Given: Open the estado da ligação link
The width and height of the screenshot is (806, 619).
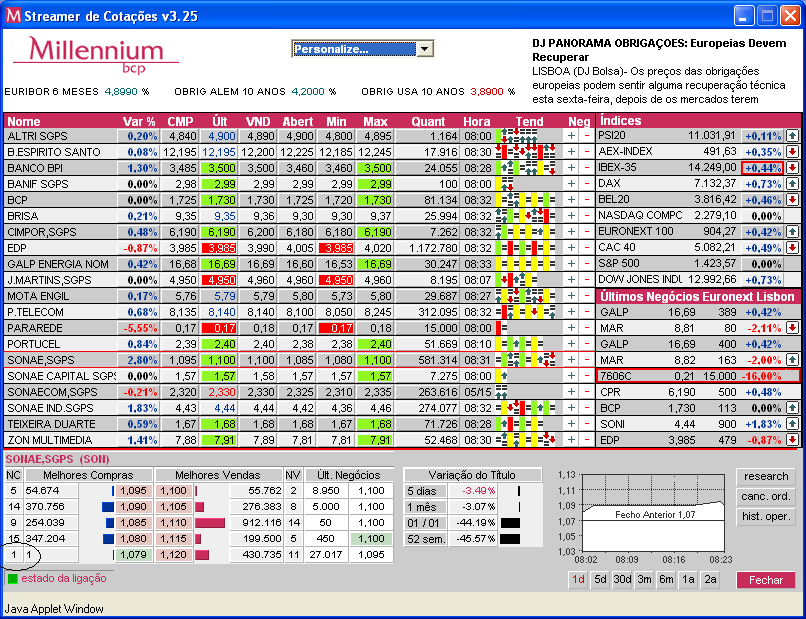Looking at the screenshot, I should coord(64,578).
